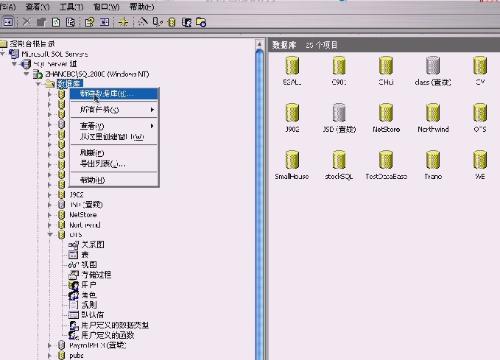Expand the NetStore database tree node

(x=50, y=215)
